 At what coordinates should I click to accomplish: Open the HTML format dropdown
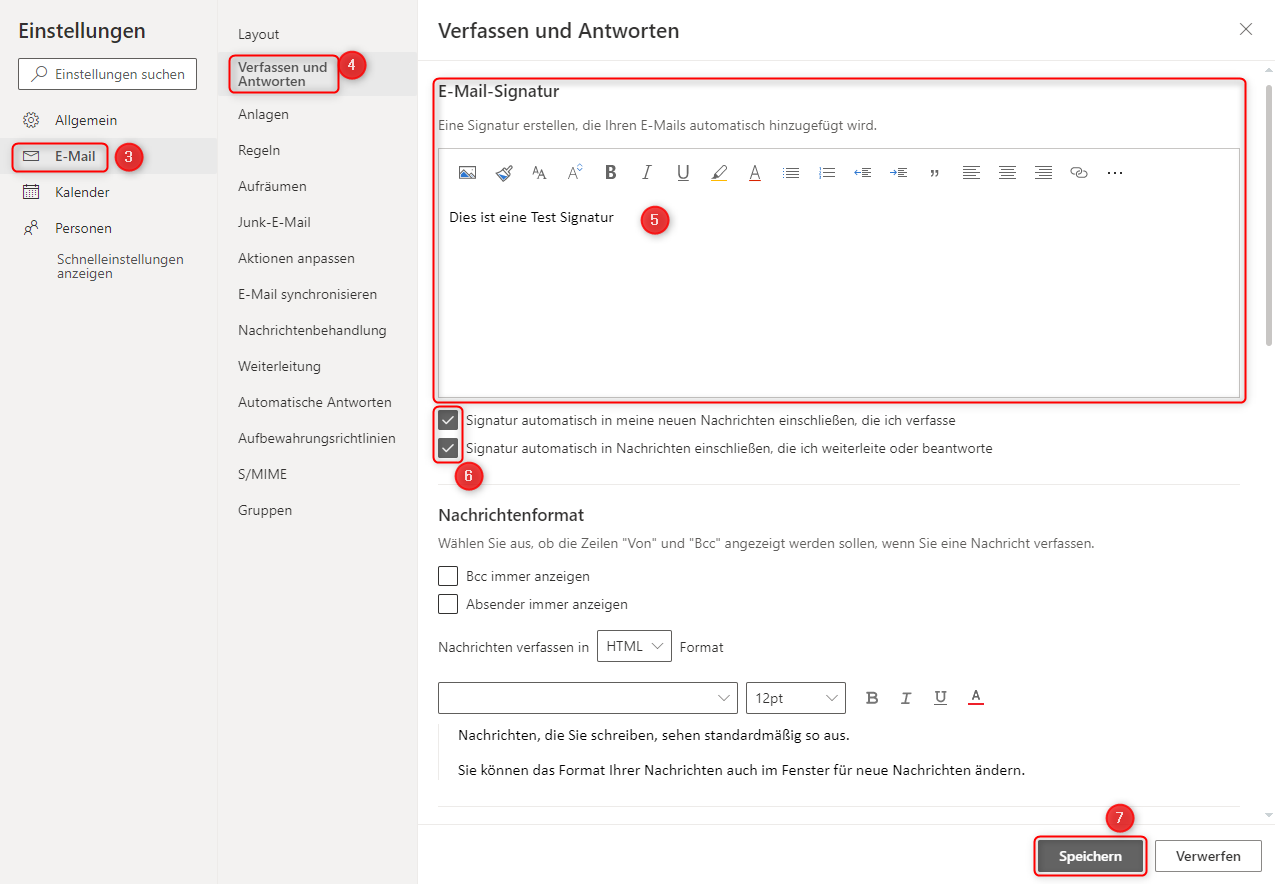(634, 646)
